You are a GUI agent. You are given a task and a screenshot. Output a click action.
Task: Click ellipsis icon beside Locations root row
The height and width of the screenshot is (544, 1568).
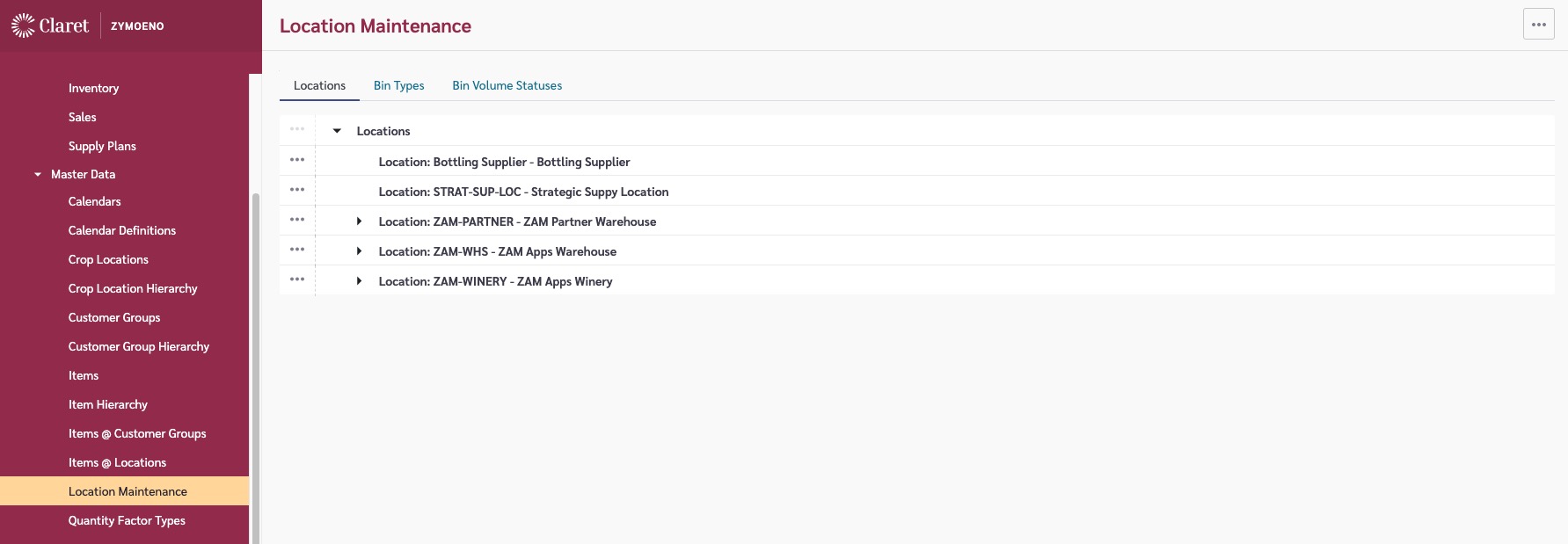tap(297, 130)
